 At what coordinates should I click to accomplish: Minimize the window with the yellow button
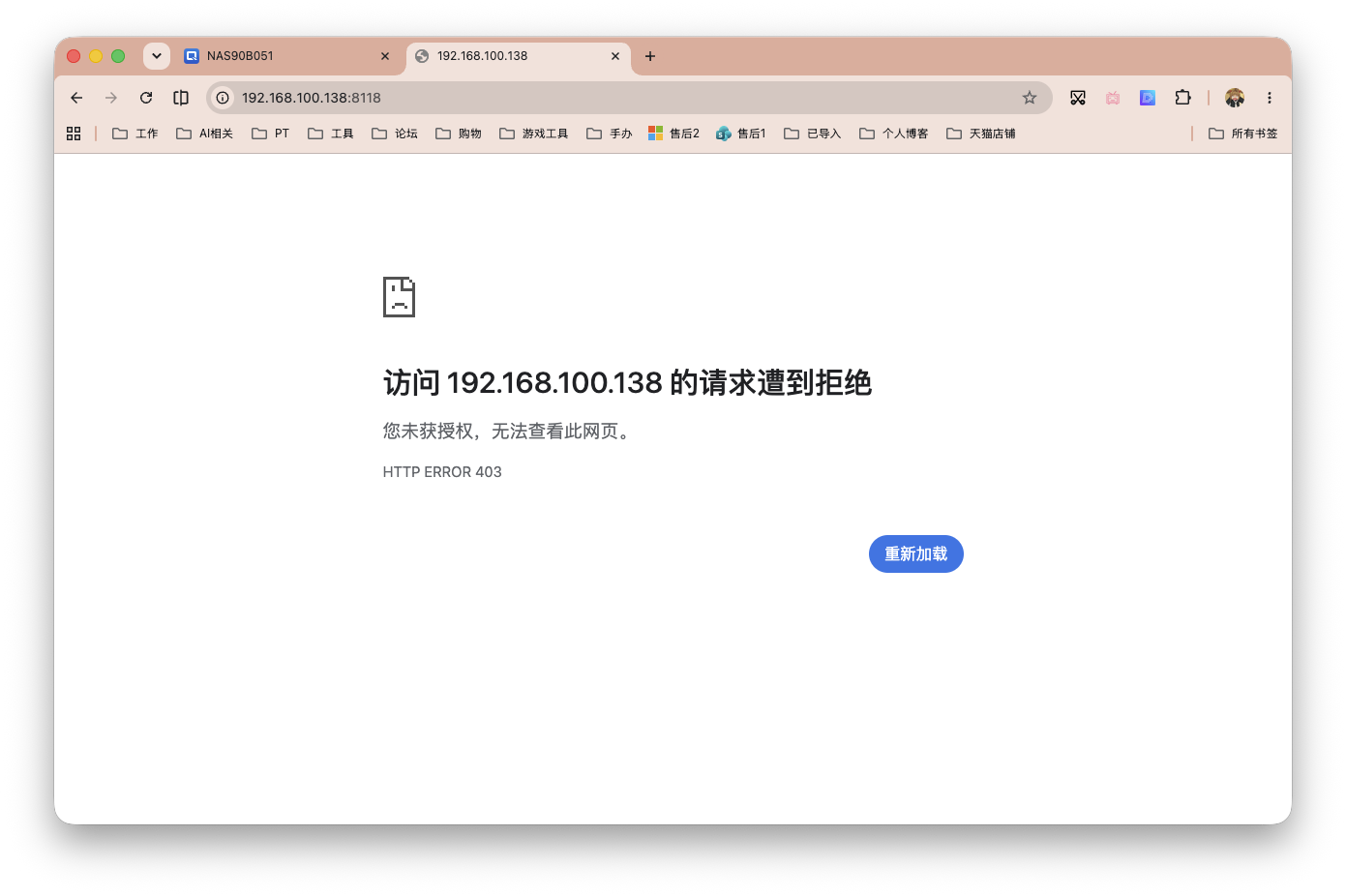[96, 56]
